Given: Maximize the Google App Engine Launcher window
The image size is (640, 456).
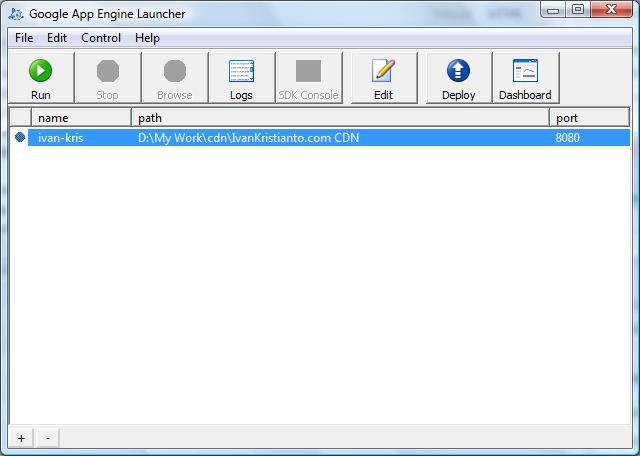Looking at the screenshot, I should point(578,10).
